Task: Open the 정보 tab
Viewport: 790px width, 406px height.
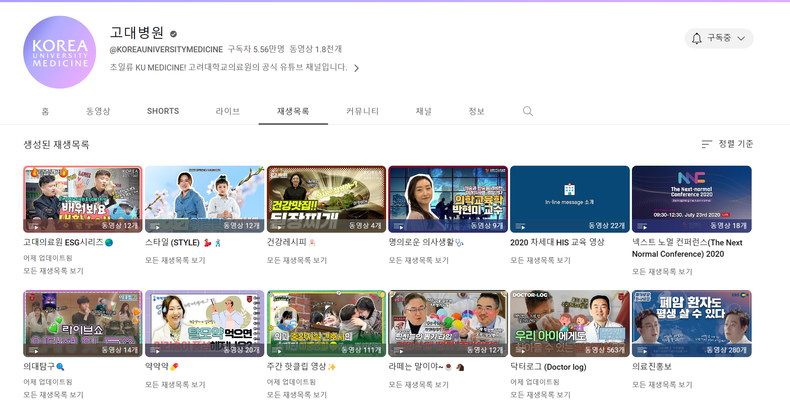Action: pyautogui.click(x=476, y=111)
